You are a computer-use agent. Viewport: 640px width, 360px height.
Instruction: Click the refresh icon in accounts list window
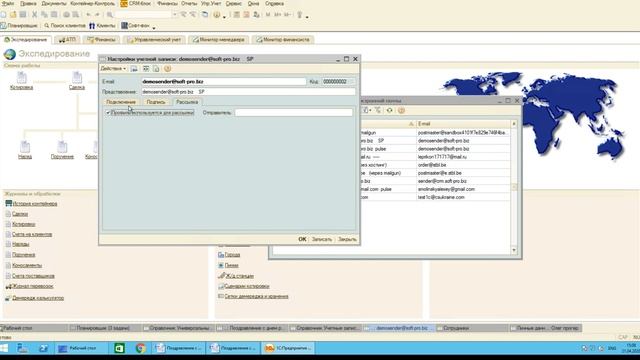tap(389, 111)
